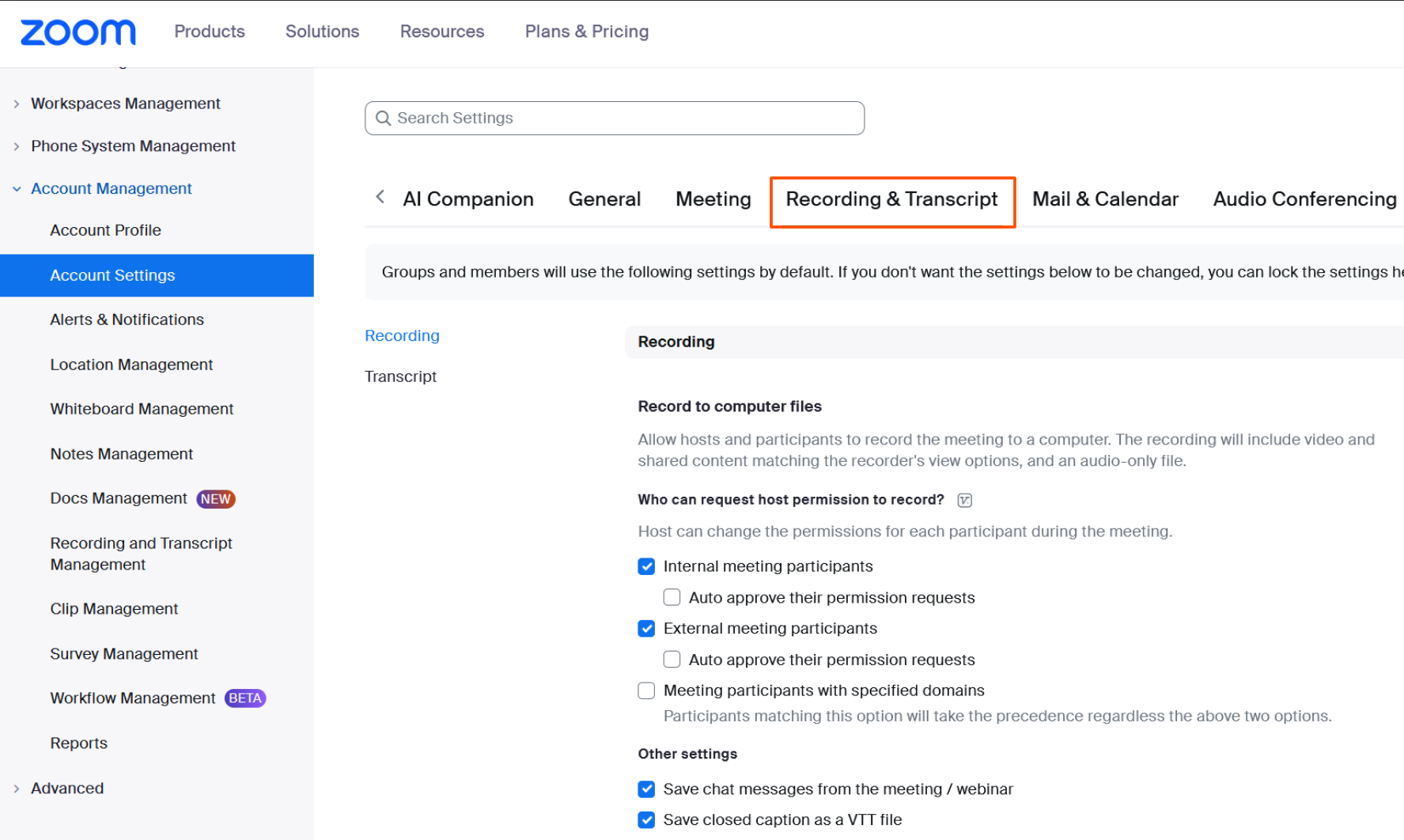Switch to the General tab

pos(604,199)
